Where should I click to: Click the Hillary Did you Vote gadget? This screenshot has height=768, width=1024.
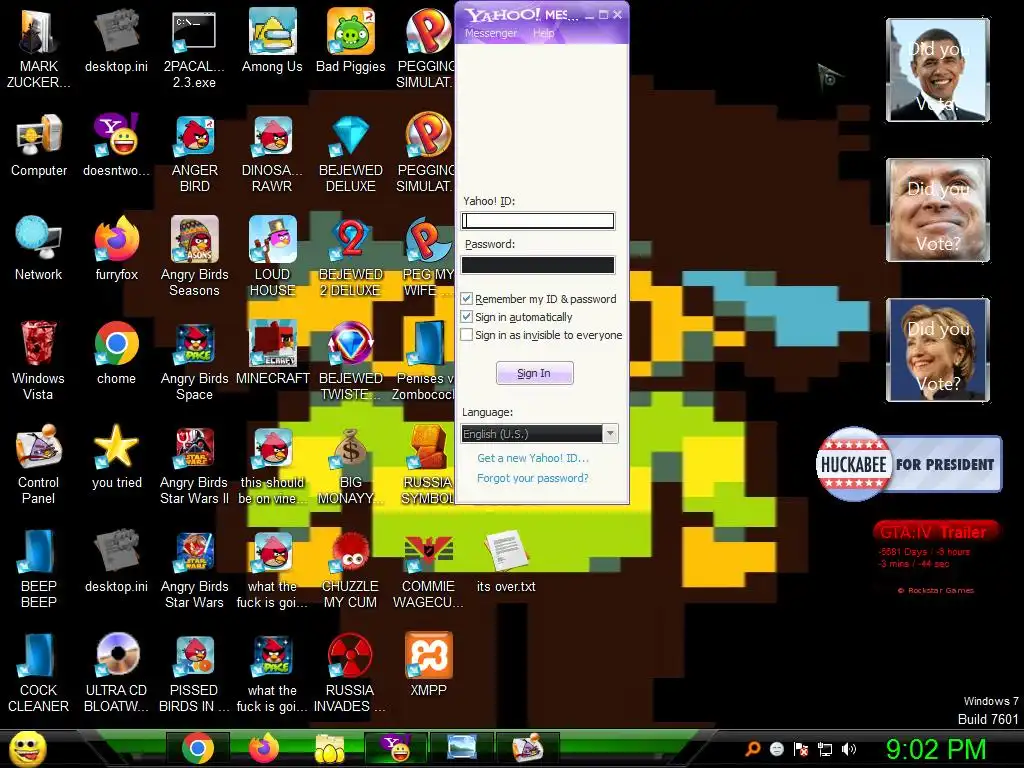(x=938, y=350)
